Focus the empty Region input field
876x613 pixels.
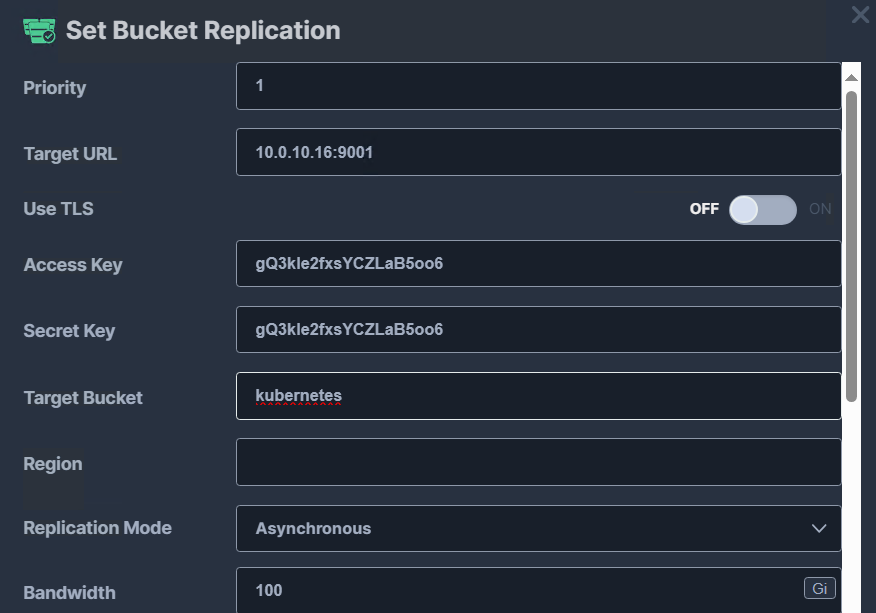tap(538, 462)
